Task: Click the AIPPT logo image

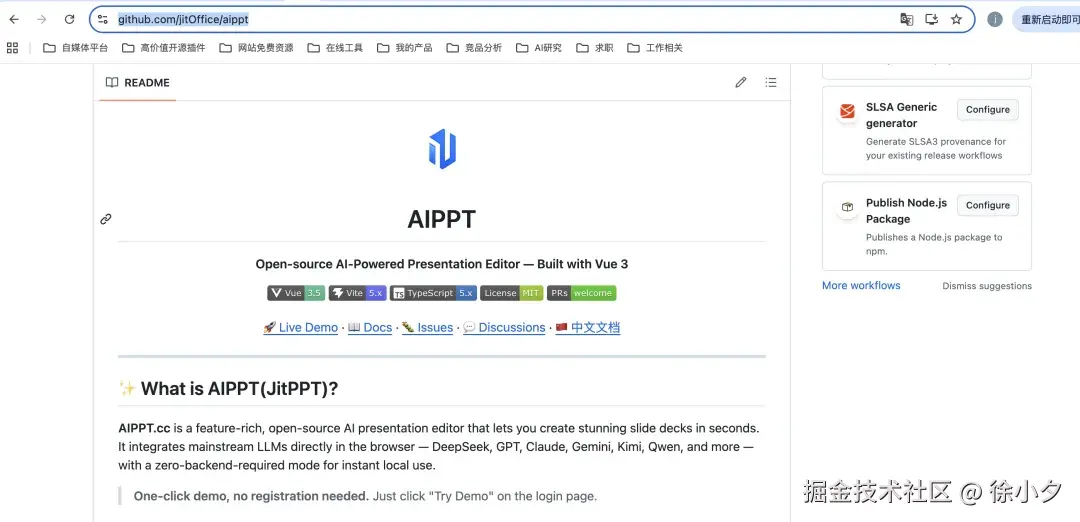Action: click(442, 149)
